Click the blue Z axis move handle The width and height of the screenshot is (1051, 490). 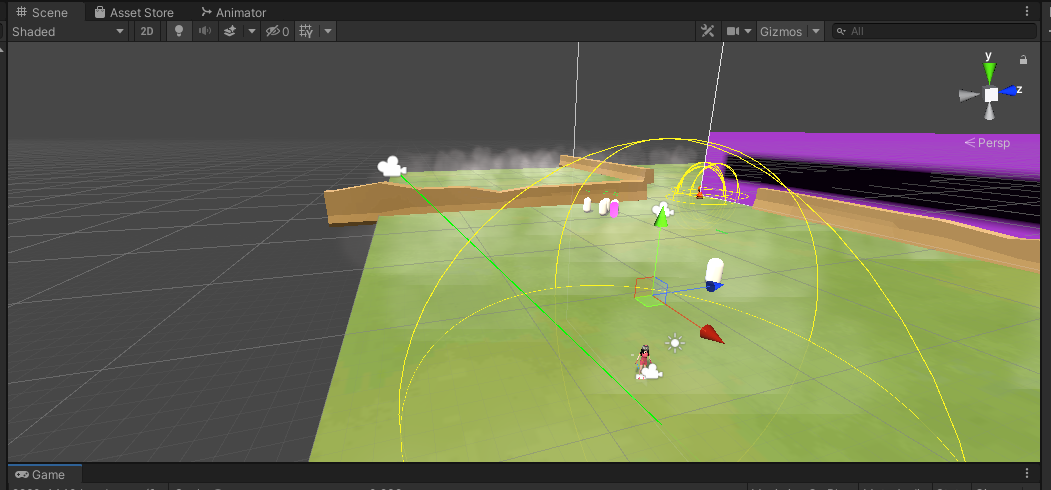[713, 286]
